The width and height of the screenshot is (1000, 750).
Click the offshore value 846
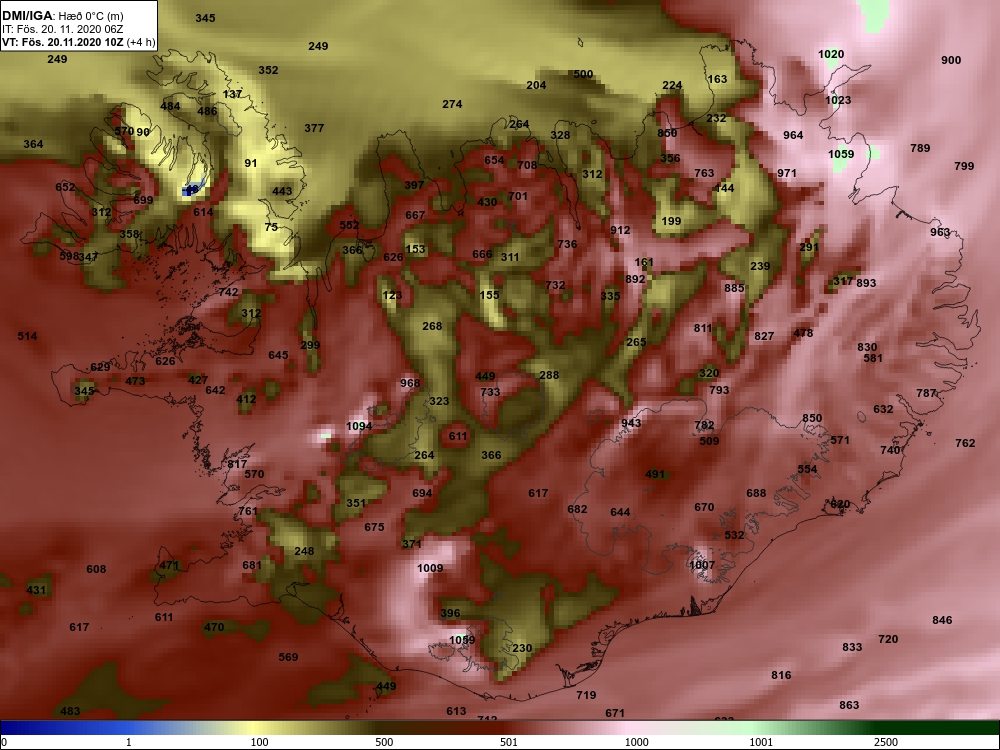click(943, 620)
